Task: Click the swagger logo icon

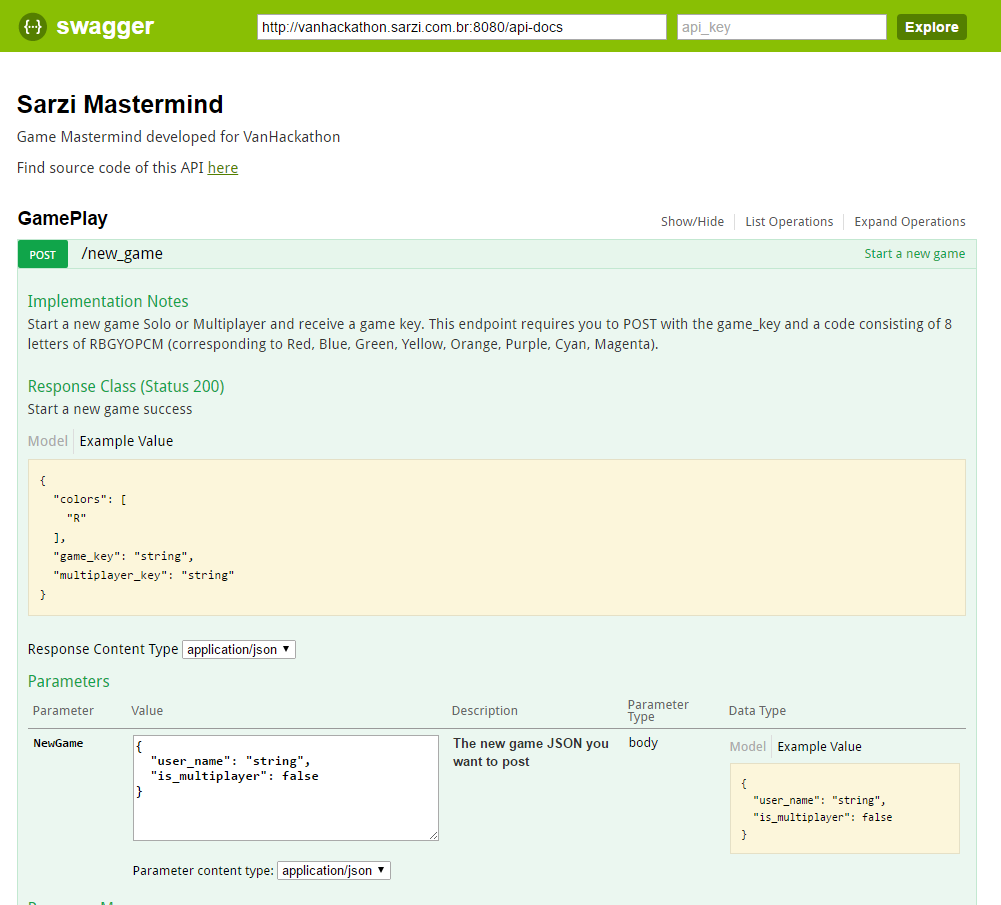Action: coord(33,27)
